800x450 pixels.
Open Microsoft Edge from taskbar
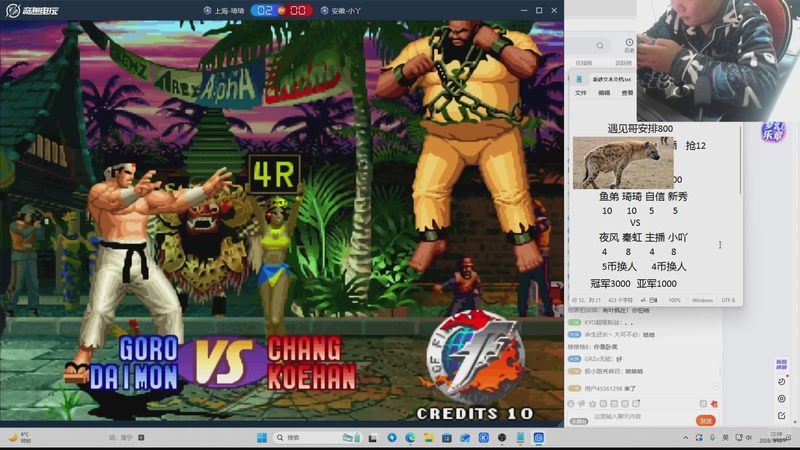[x=410, y=438]
